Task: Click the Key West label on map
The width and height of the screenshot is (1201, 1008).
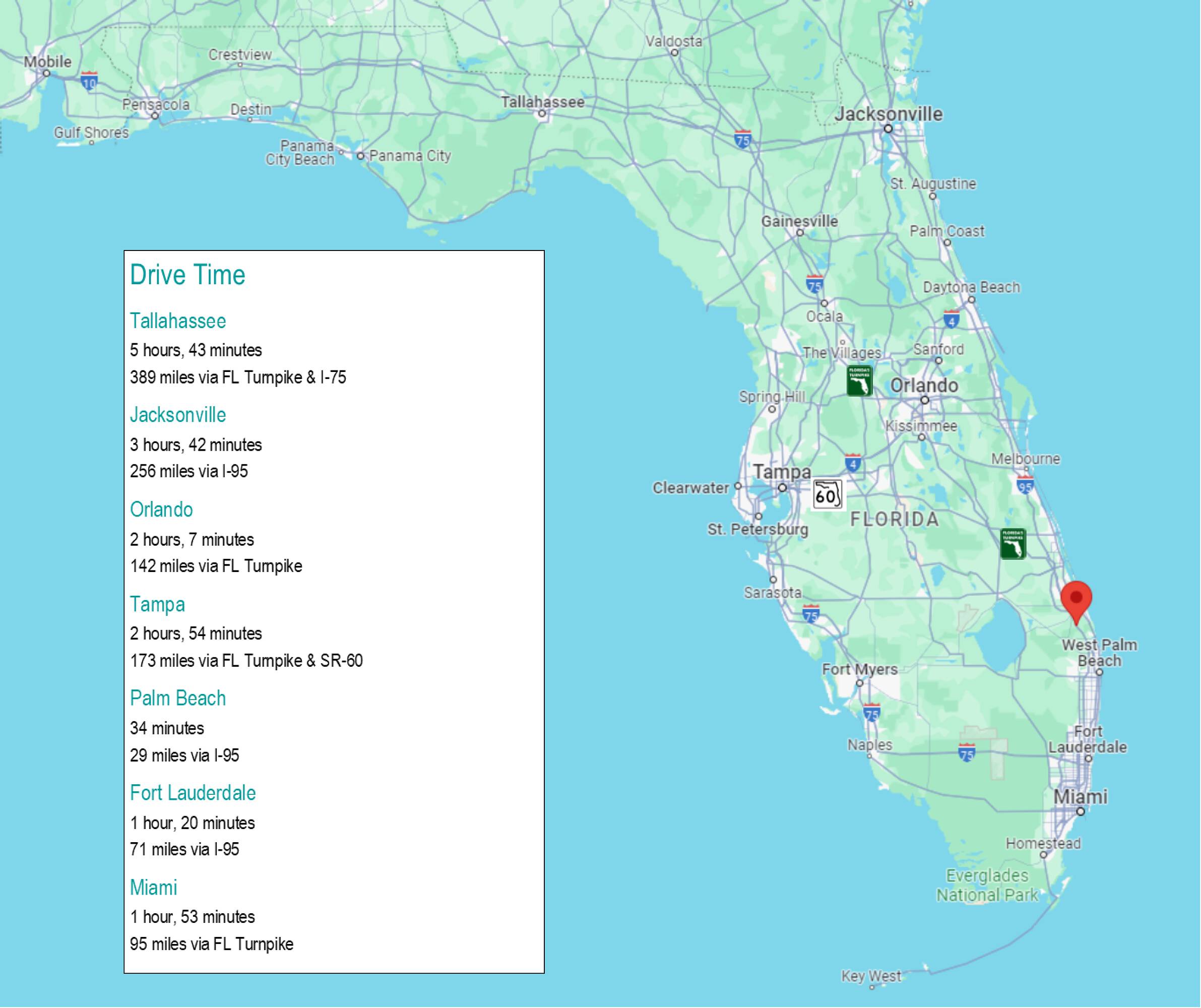Action: pos(870,975)
